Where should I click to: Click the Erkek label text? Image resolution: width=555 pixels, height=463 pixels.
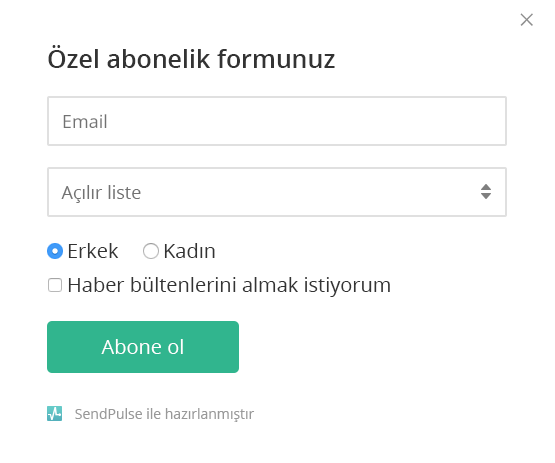point(93,251)
